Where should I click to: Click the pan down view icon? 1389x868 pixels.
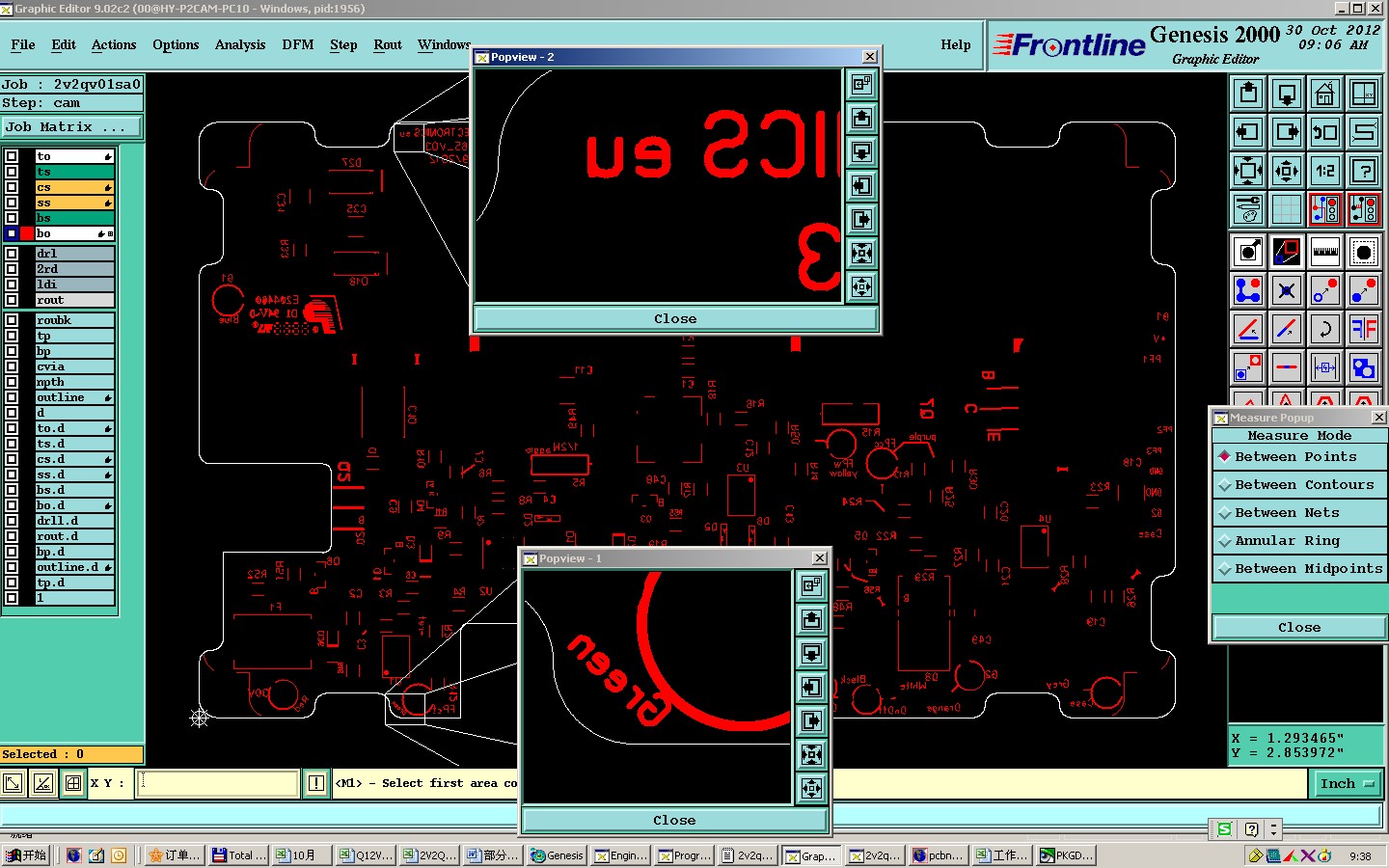1287,94
